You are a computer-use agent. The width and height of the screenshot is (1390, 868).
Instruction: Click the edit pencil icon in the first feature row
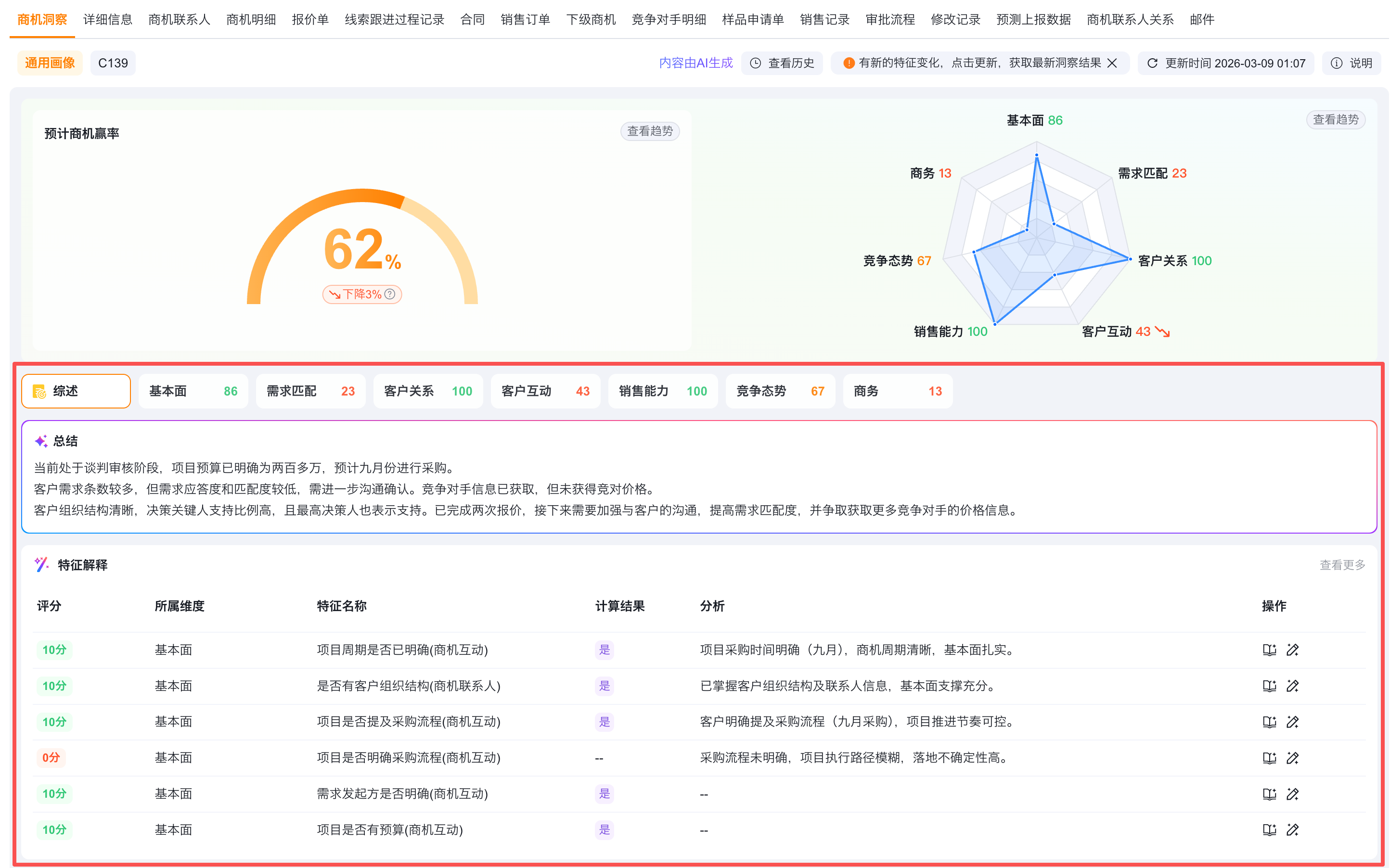(x=1292, y=650)
